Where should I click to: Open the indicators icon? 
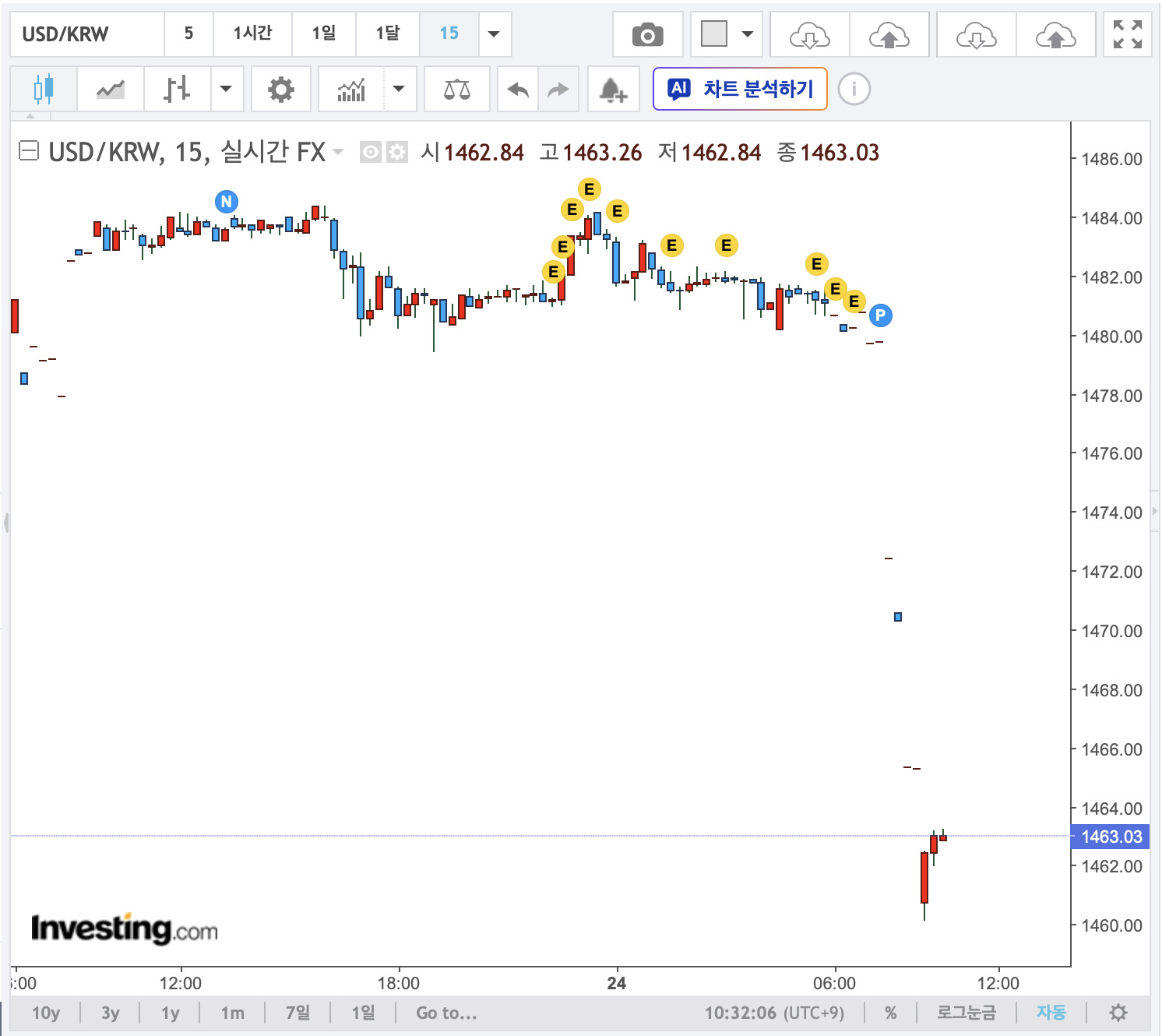coord(351,89)
